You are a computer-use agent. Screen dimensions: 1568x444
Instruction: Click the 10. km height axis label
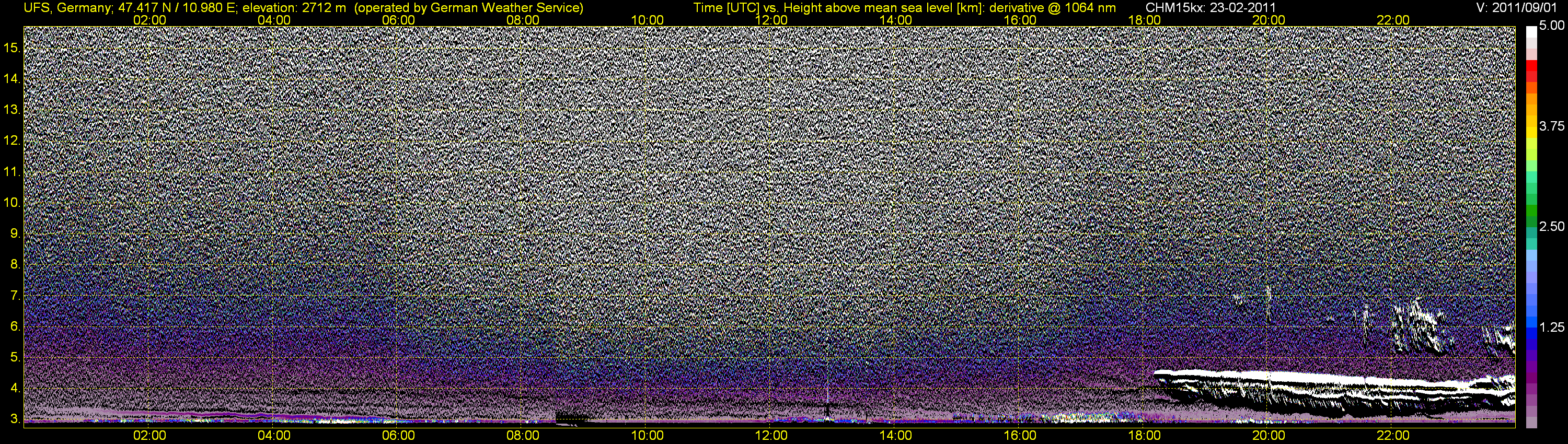coord(12,203)
